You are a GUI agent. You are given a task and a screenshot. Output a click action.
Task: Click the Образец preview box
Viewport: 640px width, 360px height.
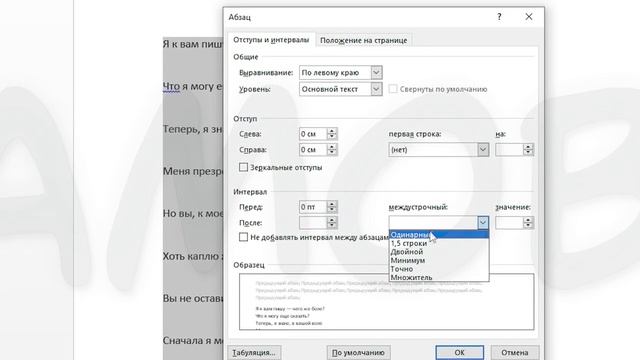point(386,302)
